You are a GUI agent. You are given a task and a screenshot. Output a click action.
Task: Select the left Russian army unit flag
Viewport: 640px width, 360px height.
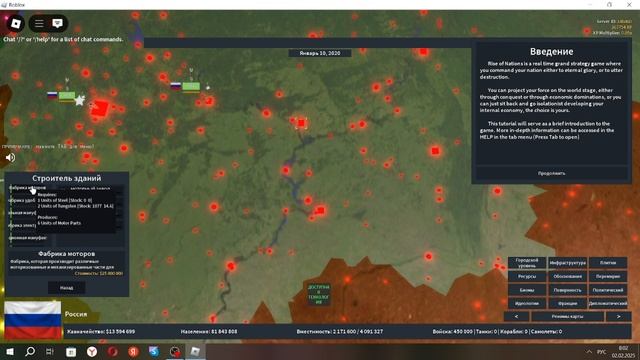(52, 96)
